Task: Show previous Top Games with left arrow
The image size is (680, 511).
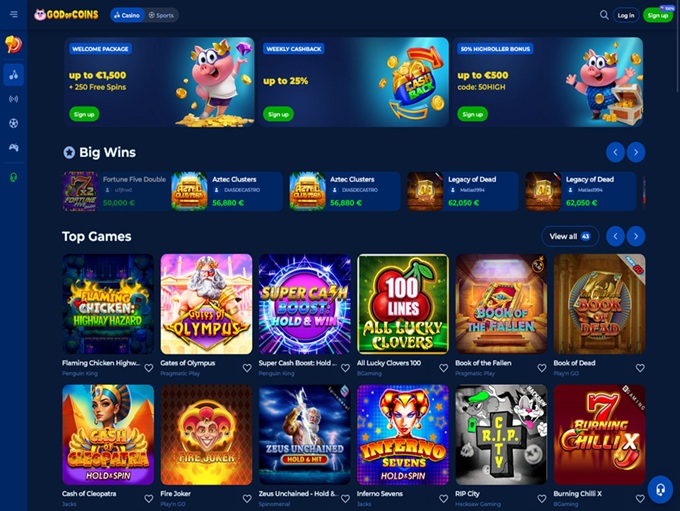Action: click(615, 236)
